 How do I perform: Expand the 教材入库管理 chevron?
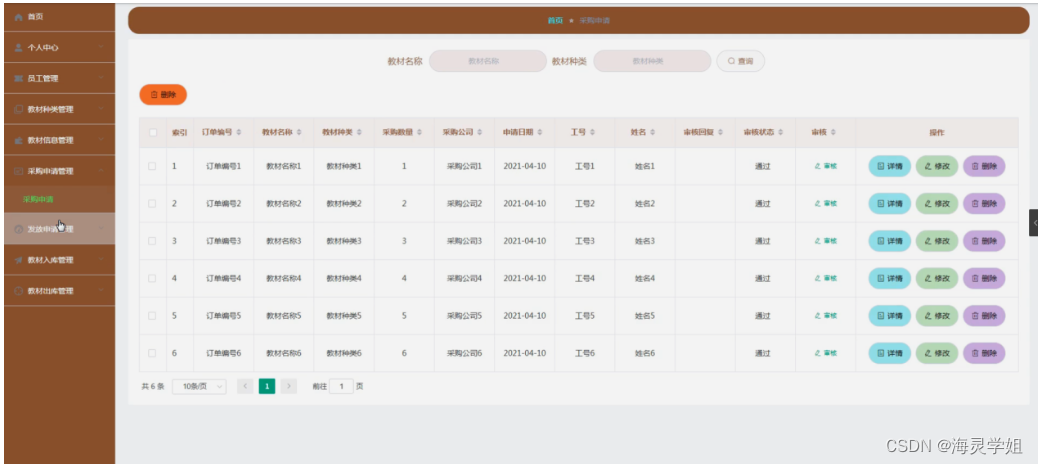click(x=101, y=259)
